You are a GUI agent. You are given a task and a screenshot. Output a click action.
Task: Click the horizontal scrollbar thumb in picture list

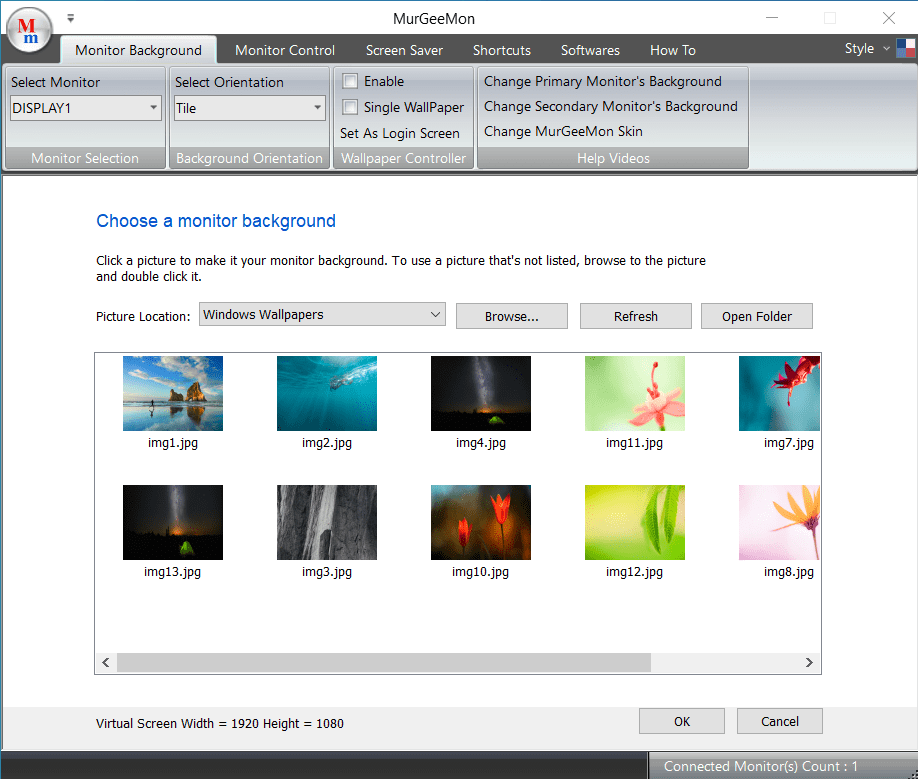click(x=383, y=663)
